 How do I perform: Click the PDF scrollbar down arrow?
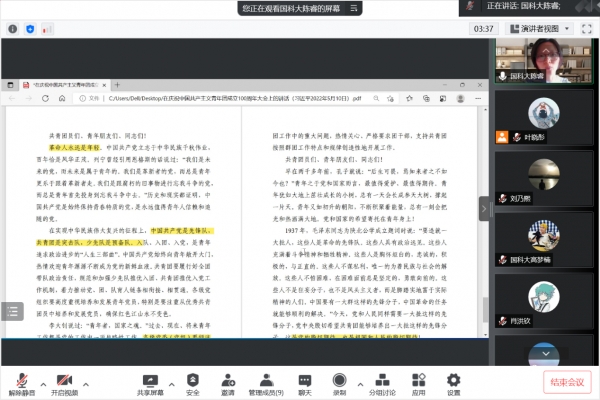(485, 335)
